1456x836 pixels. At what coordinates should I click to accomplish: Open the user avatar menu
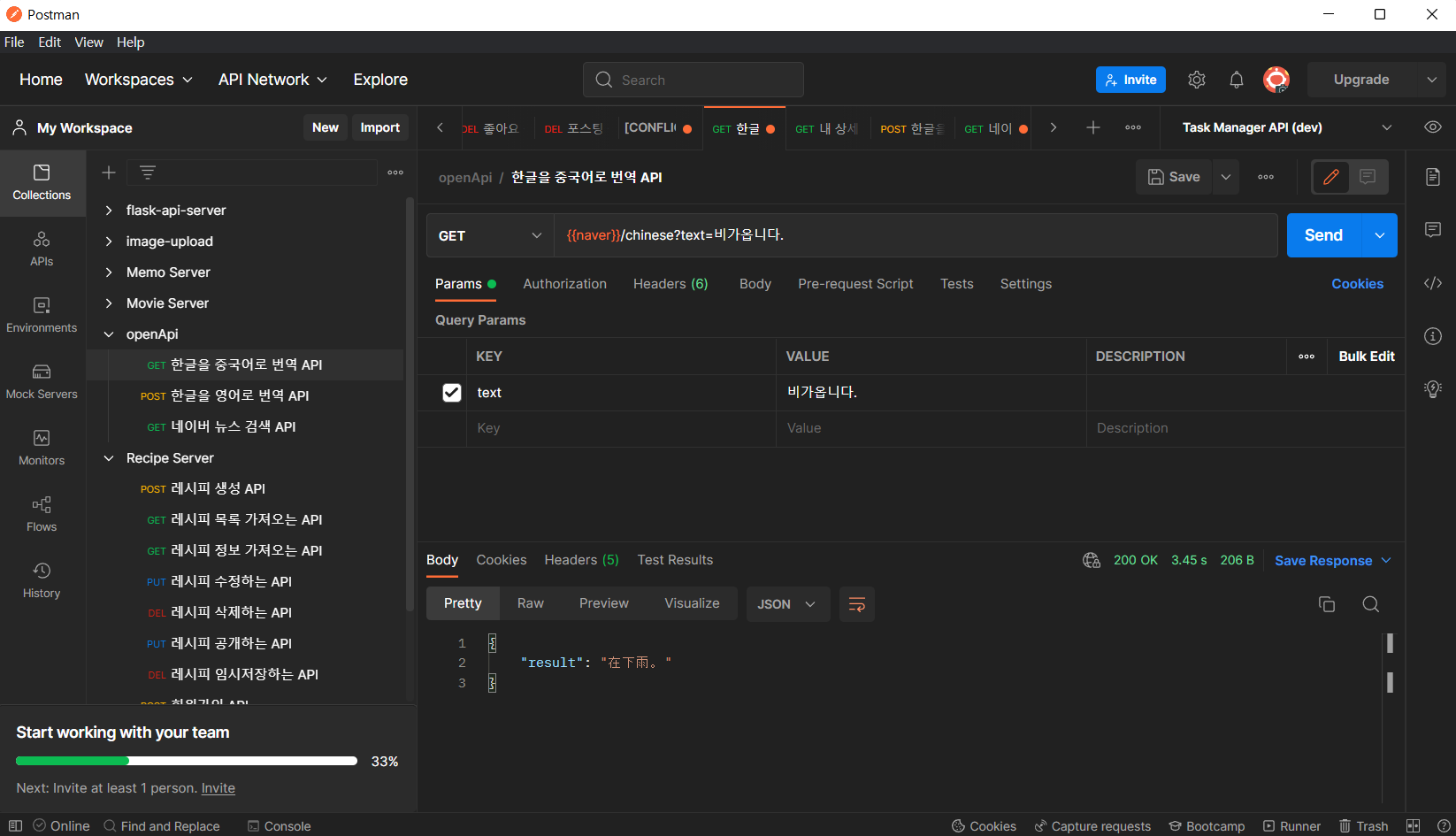(x=1276, y=80)
